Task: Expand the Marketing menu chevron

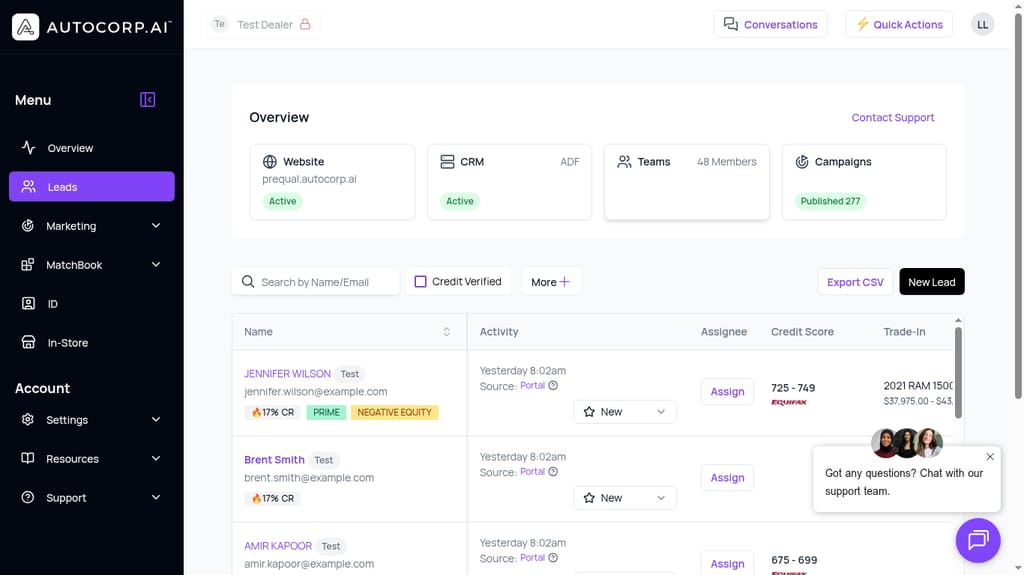Action: coord(156,225)
